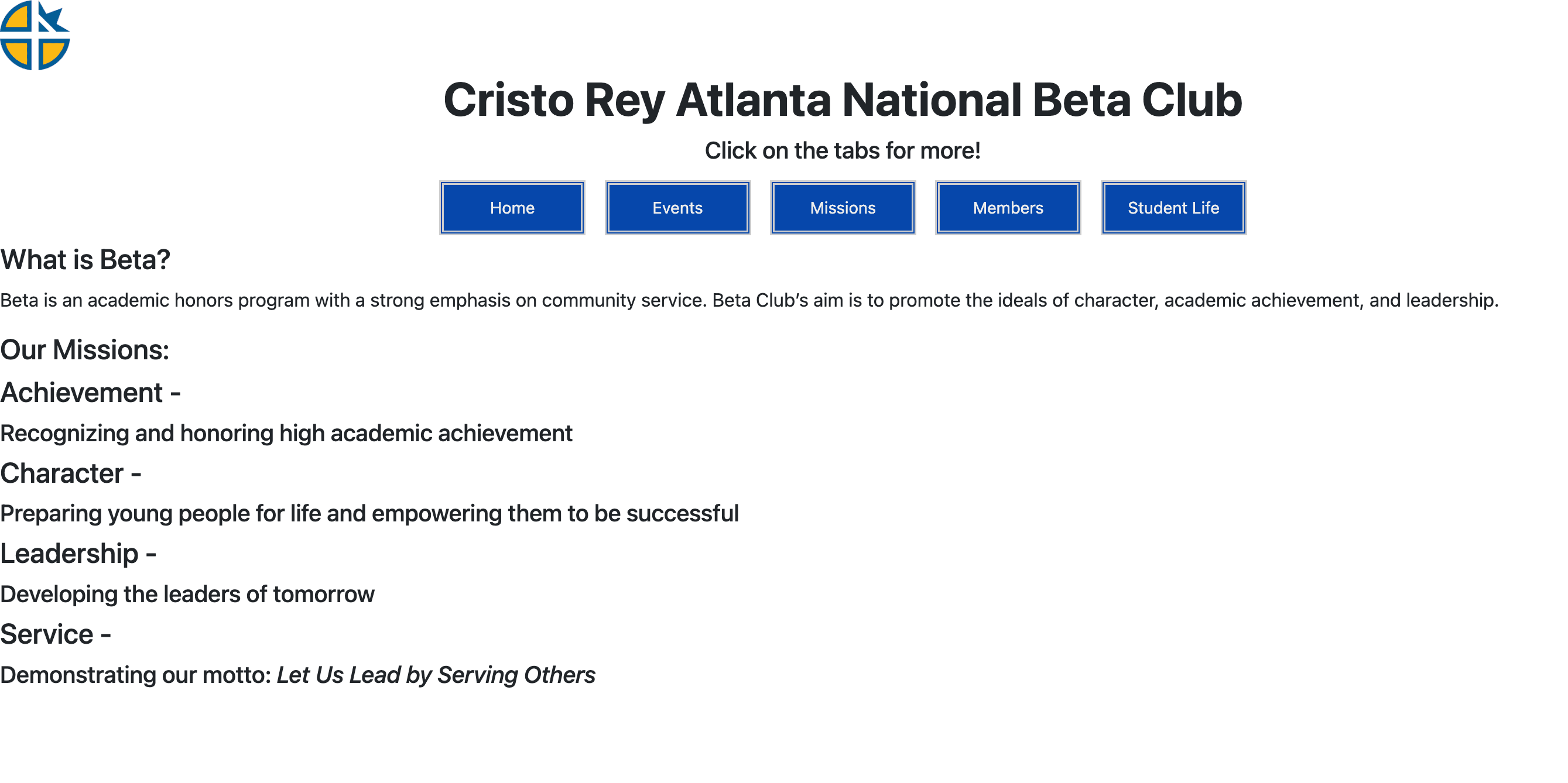
Task: Click the "Developing the leaders of tomorrow" text
Action: [187, 595]
